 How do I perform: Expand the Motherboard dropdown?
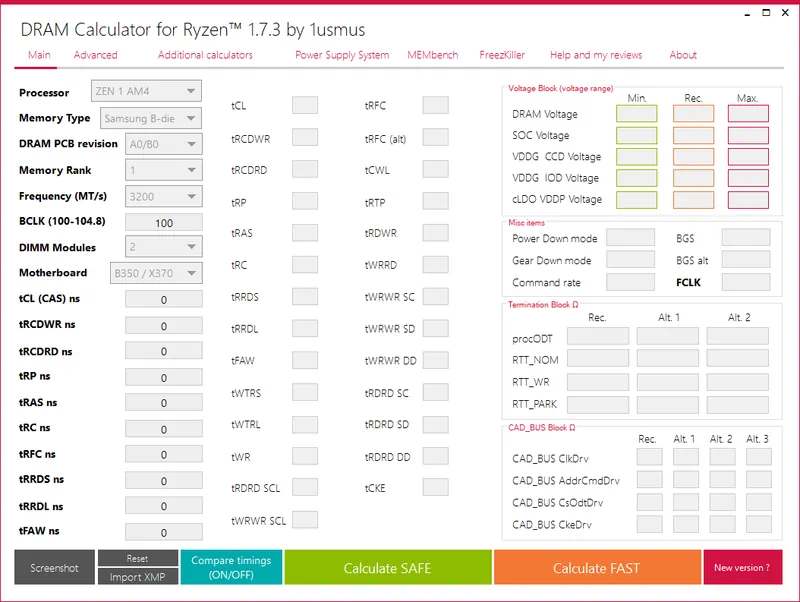(156, 273)
